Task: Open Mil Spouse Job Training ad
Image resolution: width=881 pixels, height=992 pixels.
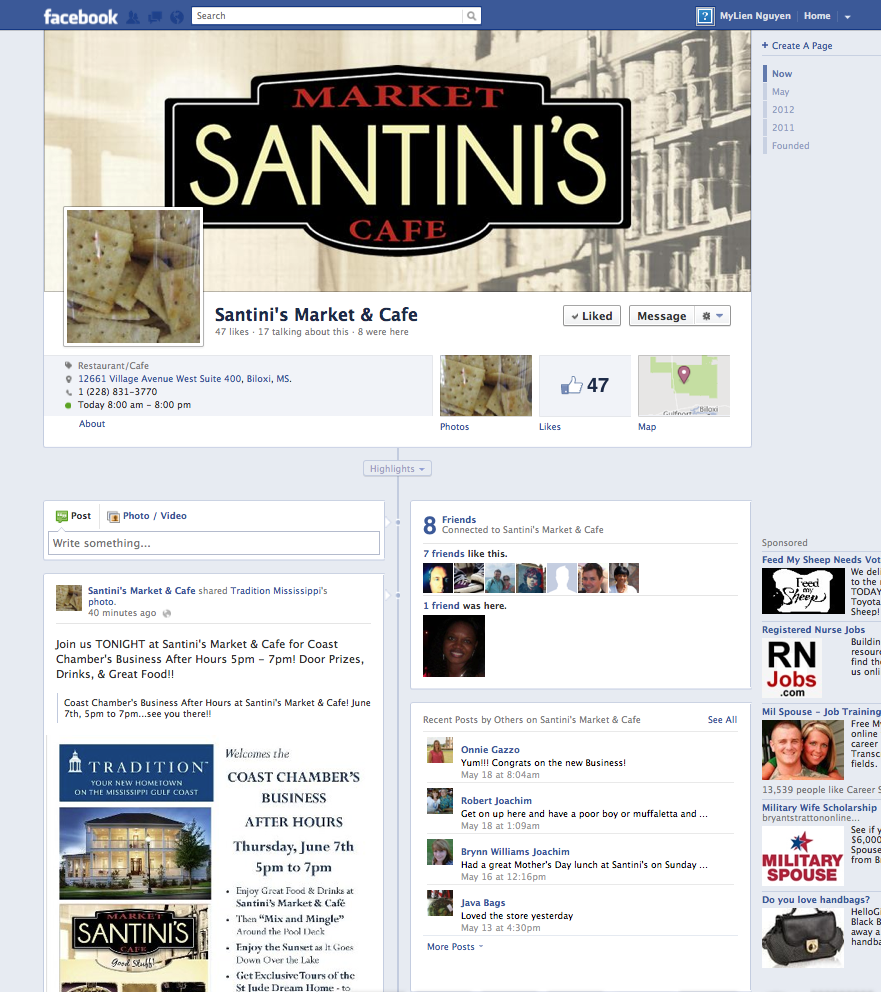Action: 821,712
